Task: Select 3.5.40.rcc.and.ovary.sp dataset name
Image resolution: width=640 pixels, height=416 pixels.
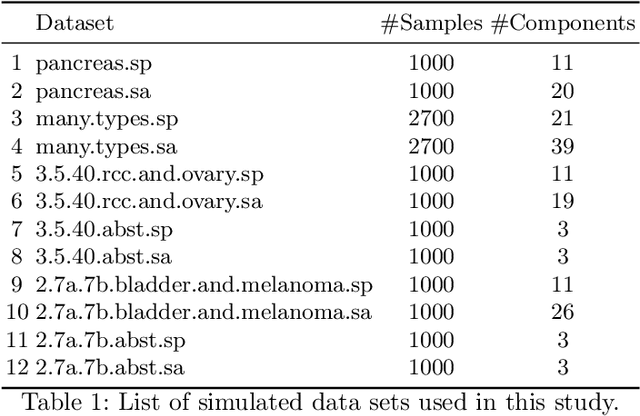Action: (147, 174)
